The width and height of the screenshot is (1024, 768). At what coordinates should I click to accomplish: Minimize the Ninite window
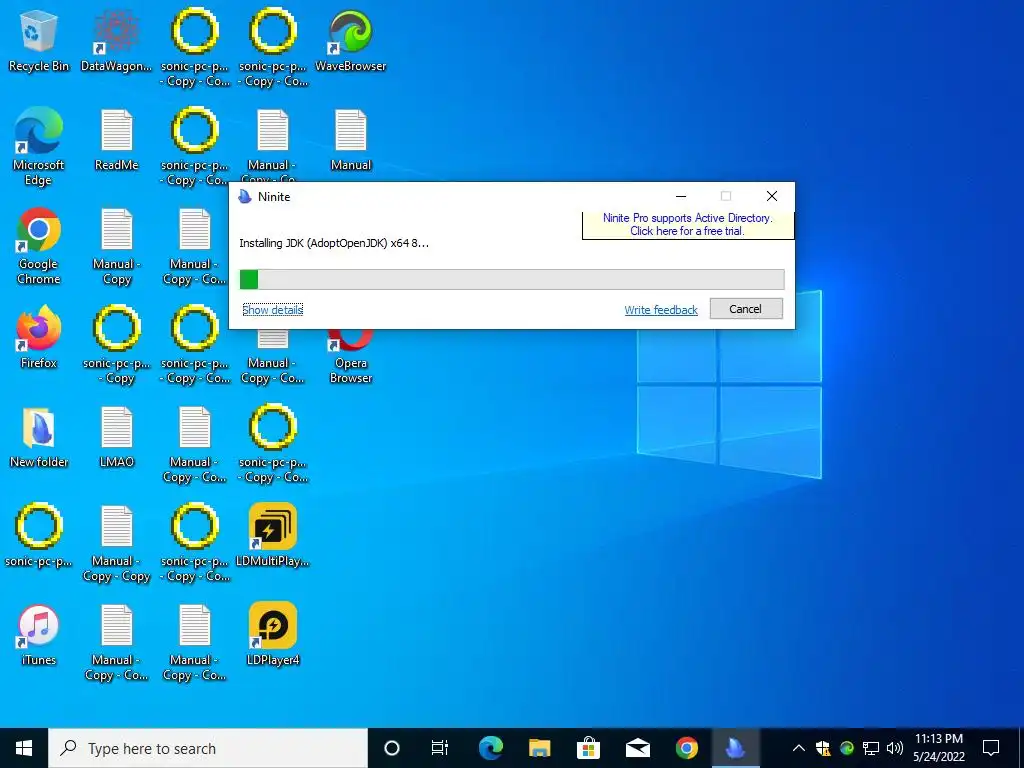click(x=680, y=196)
